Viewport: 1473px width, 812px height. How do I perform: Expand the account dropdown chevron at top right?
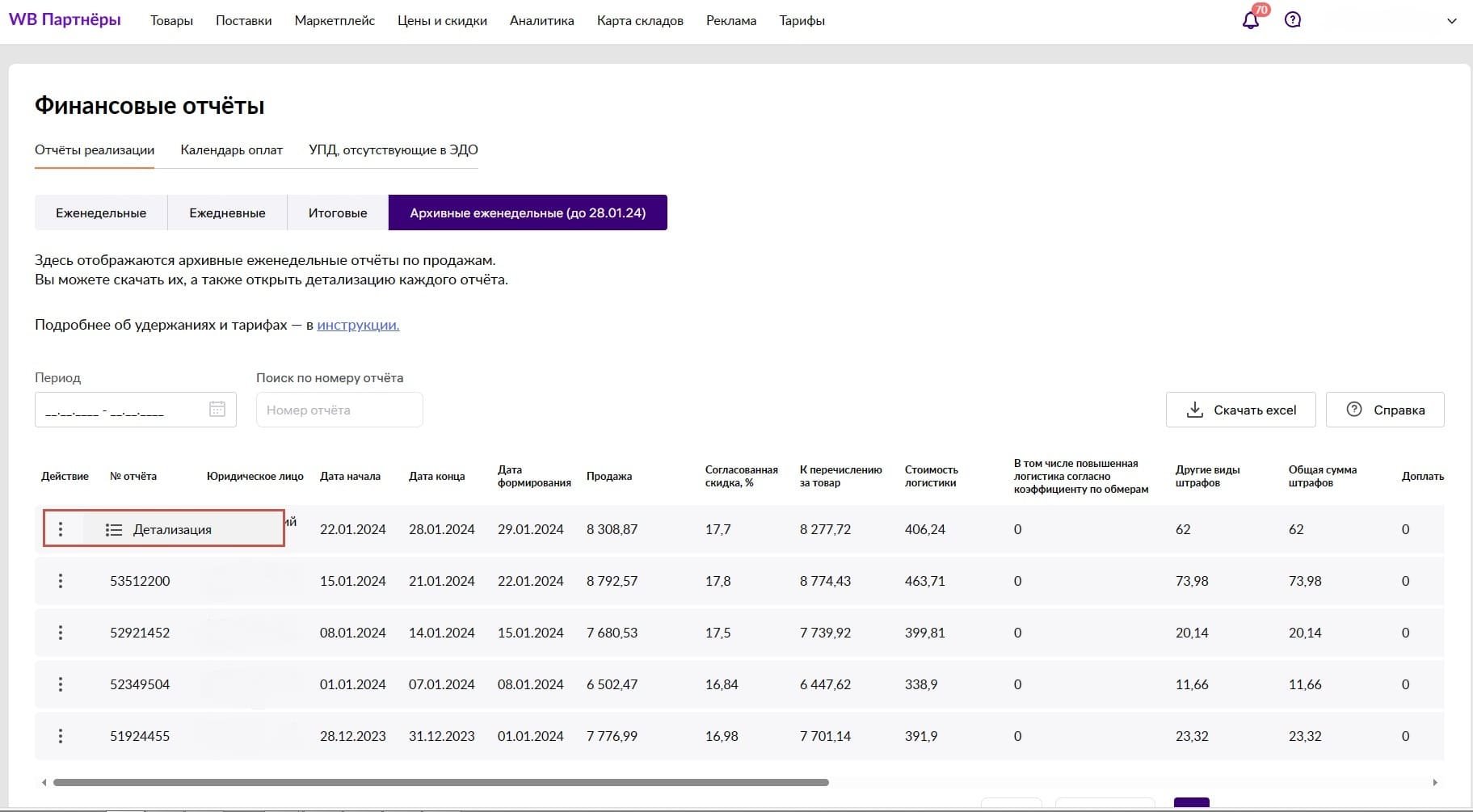point(1451,21)
